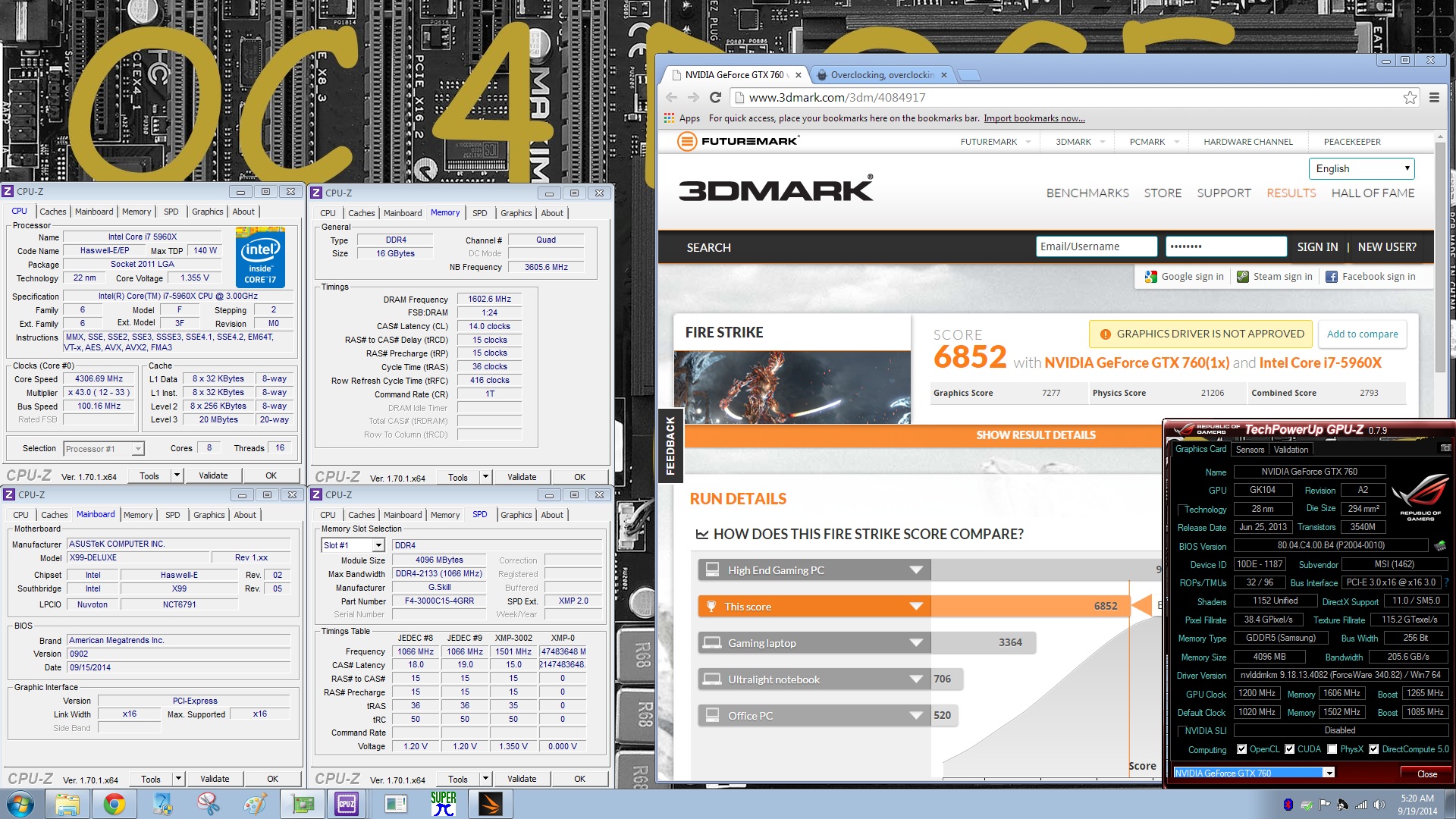The image size is (1456, 819).
Task: Sign in with Google
Action: [1185, 277]
